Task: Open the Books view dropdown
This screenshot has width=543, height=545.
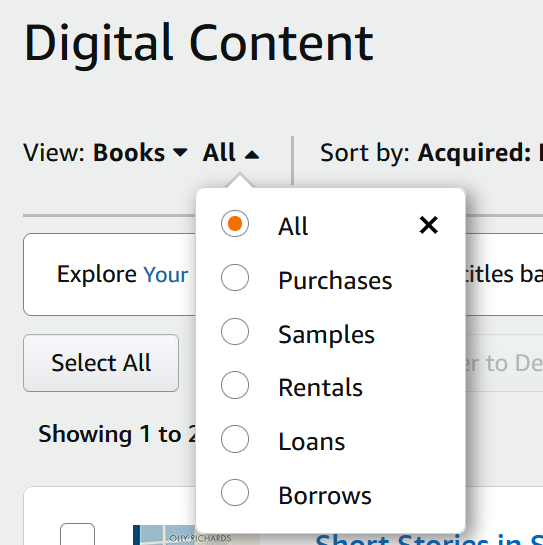Action: click(140, 153)
